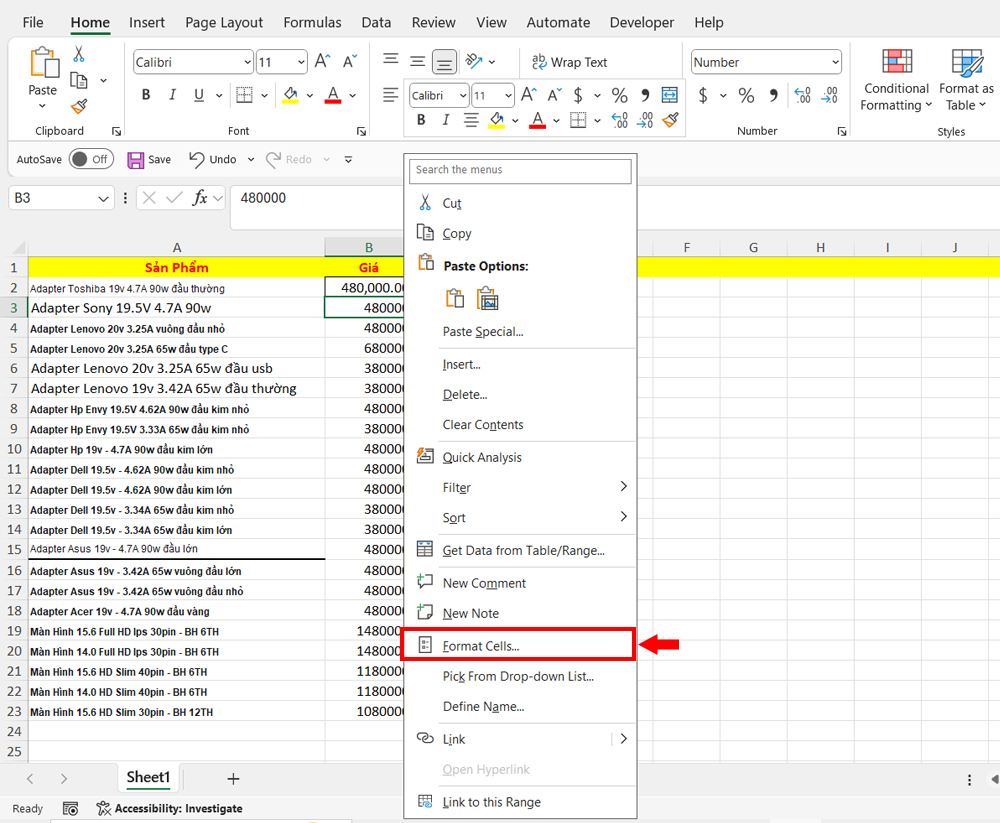Toggle Bold in the ribbon Font group
1000x823 pixels.
(146, 96)
